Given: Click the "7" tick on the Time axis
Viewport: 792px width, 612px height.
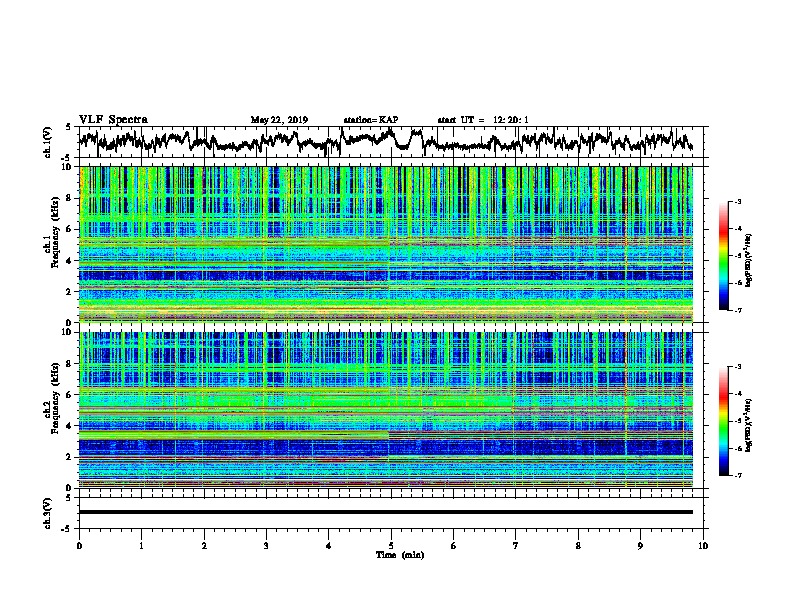Looking at the screenshot, I should click(516, 545).
